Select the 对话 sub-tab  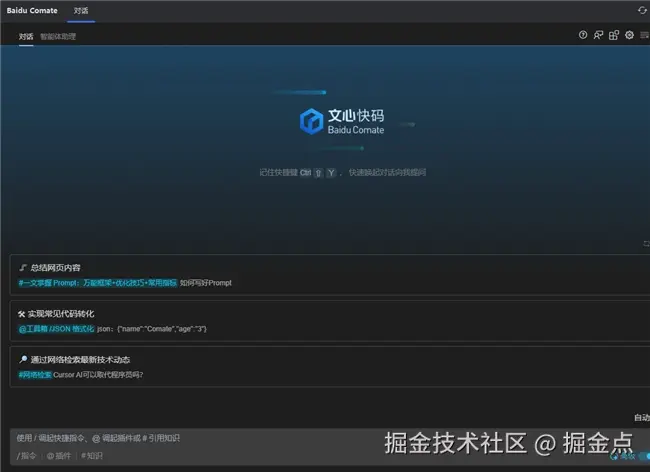pyautogui.click(x=26, y=36)
